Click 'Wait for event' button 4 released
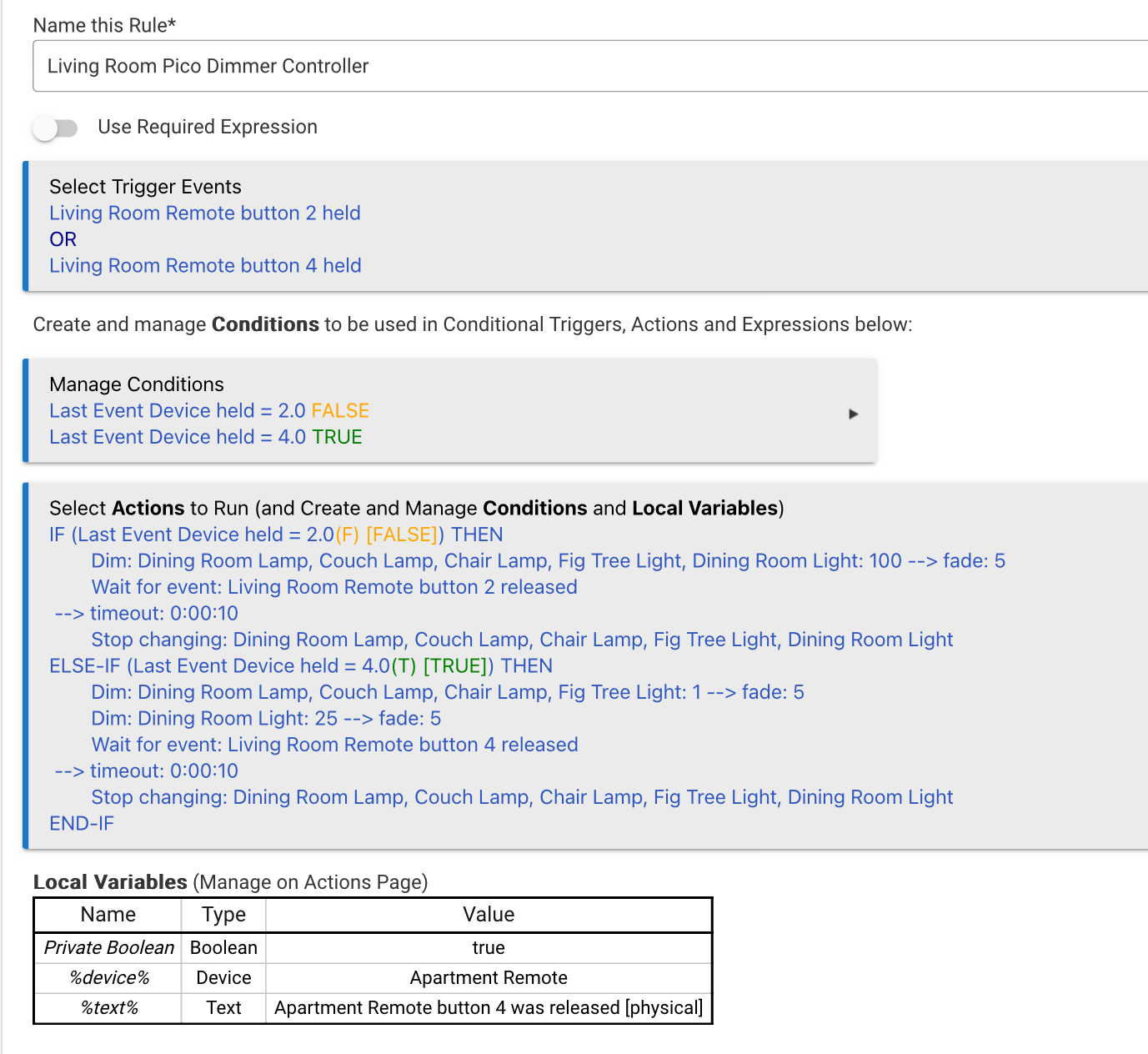 click(334, 745)
